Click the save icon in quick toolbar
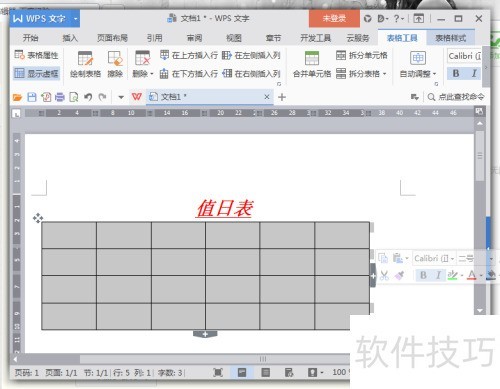 tap(32, 97)
